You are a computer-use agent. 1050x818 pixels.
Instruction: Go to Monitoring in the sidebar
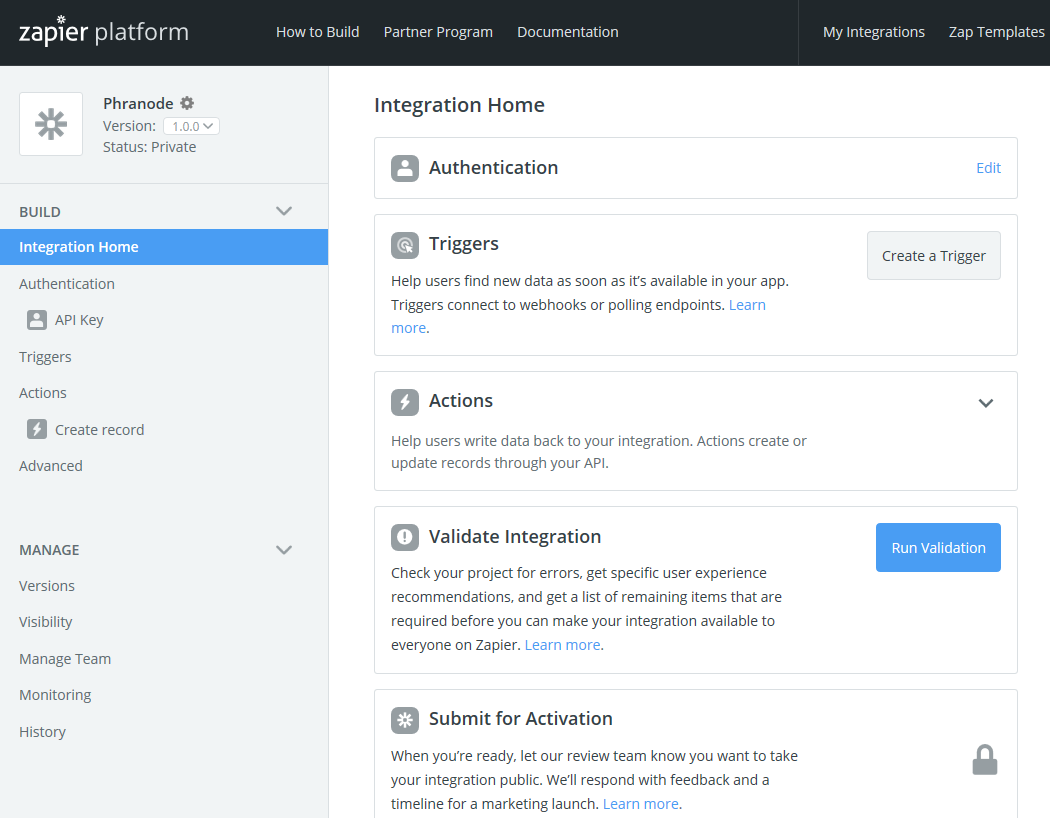[x=55, y=695]
